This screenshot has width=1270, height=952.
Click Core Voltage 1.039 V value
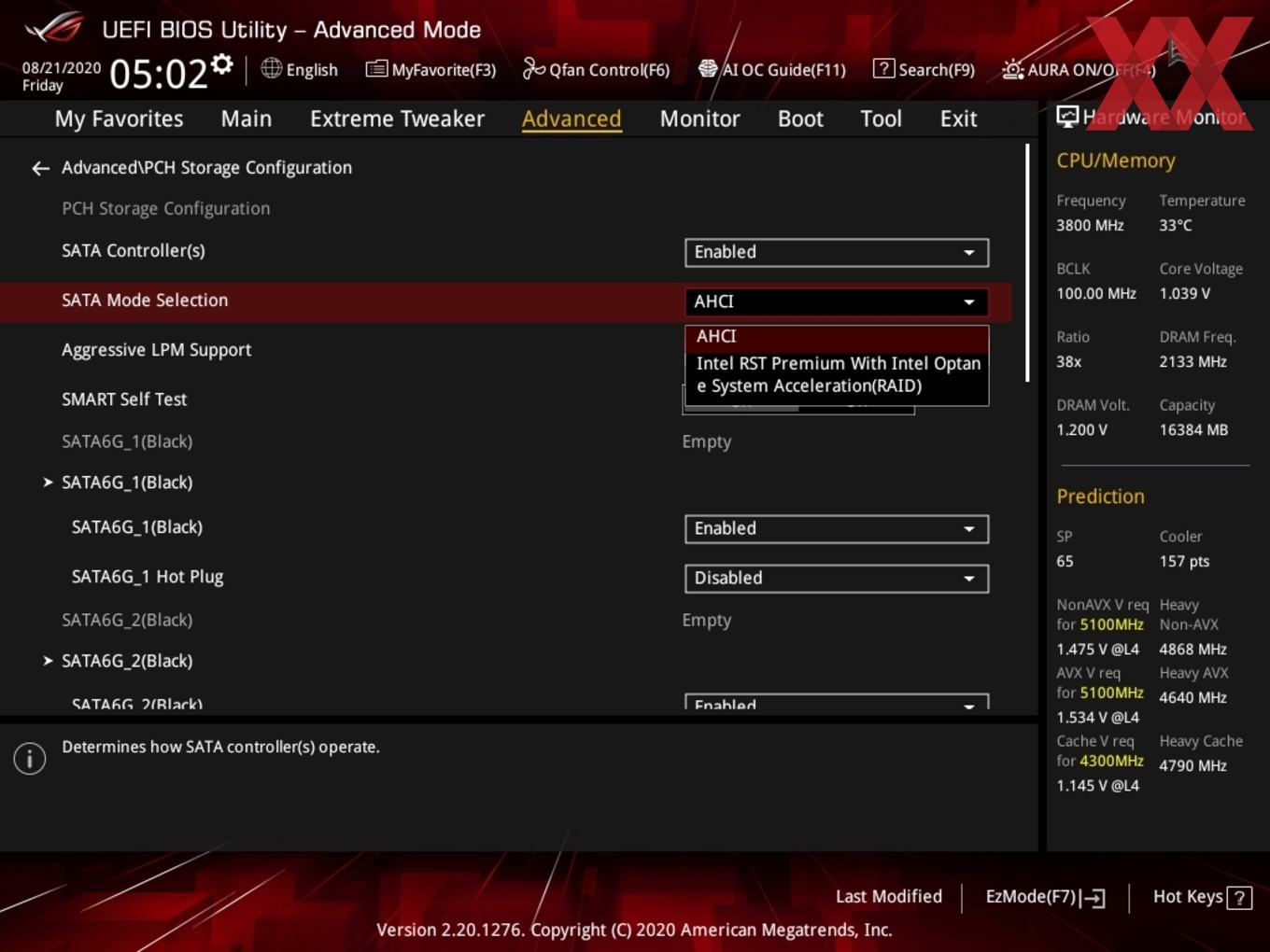1184,293
